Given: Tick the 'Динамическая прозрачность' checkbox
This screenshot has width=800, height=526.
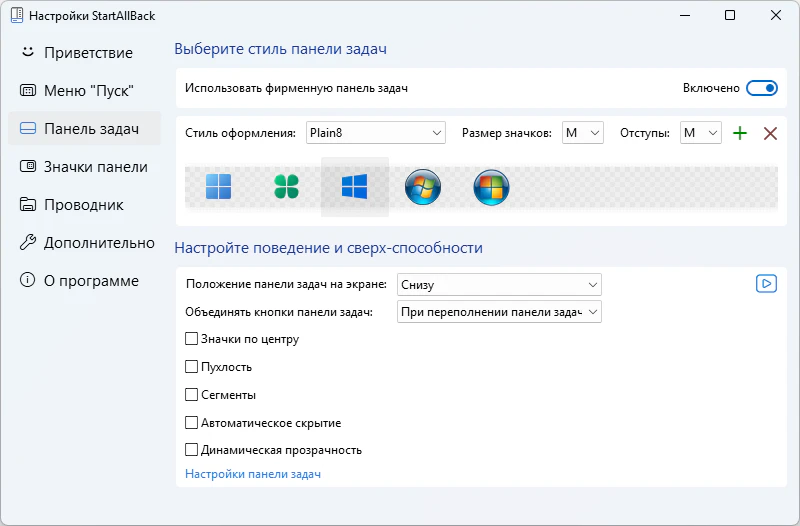Looking at the screenshot, I should coord(192,450).
